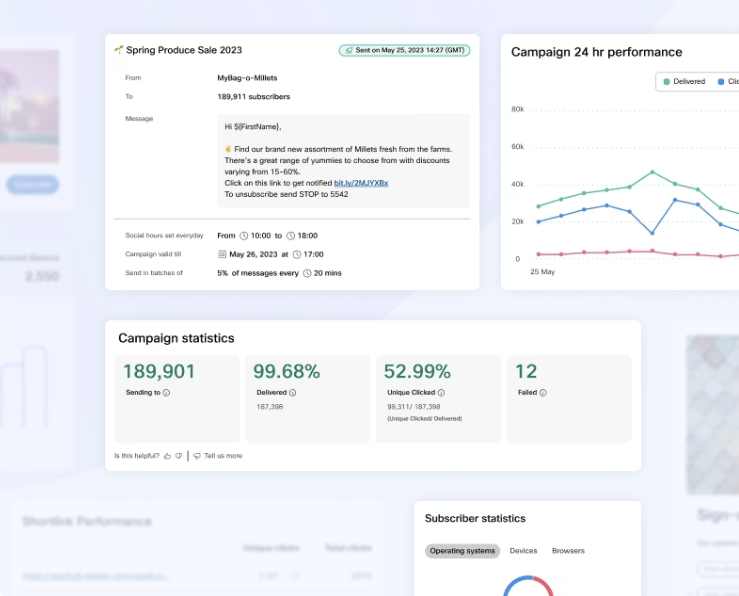Image resolution: width=739 pixels, height=596 pixels.
Task: Click the clock icon next to 18:00
Action: click(x=290, y=236)
